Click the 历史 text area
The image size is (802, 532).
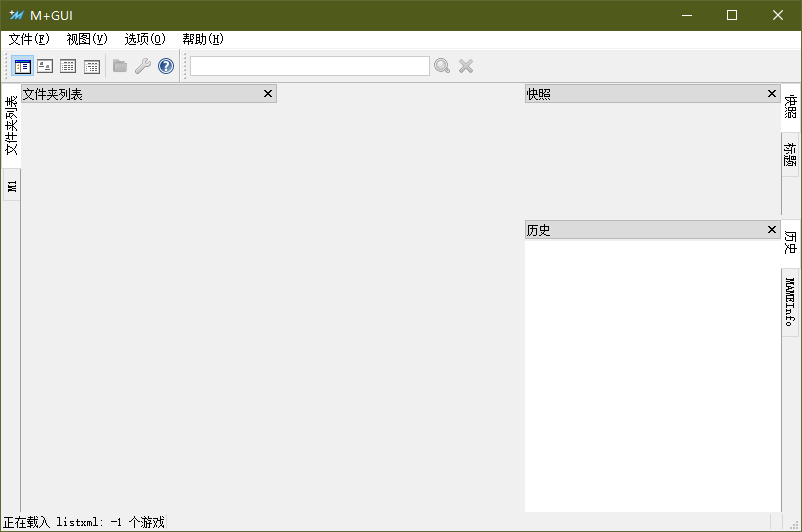pos(653,376)
